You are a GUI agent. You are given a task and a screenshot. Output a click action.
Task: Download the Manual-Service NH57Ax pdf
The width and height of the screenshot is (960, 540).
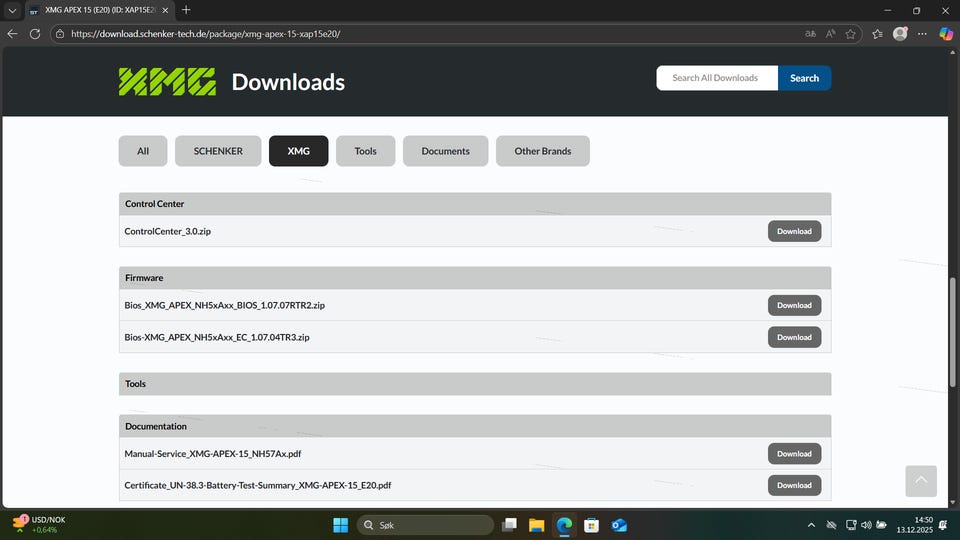tap(794, 454)
